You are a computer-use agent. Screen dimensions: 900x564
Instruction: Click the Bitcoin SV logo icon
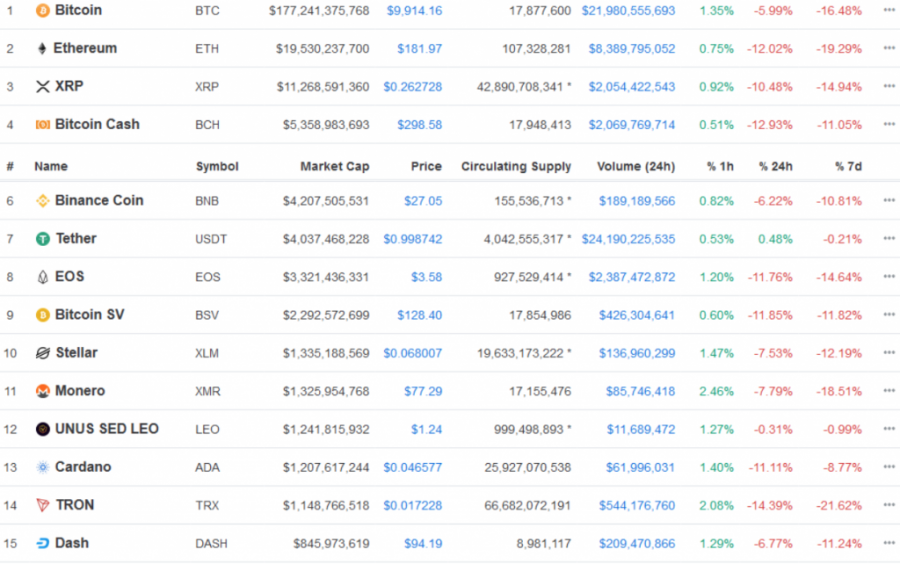42,315
